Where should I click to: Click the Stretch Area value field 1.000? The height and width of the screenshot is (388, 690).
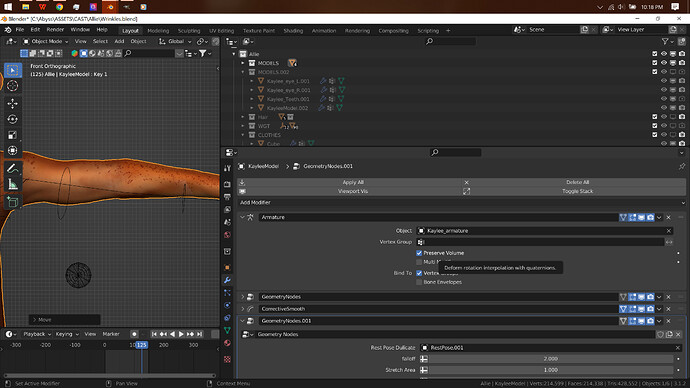(x=551, y=370)
